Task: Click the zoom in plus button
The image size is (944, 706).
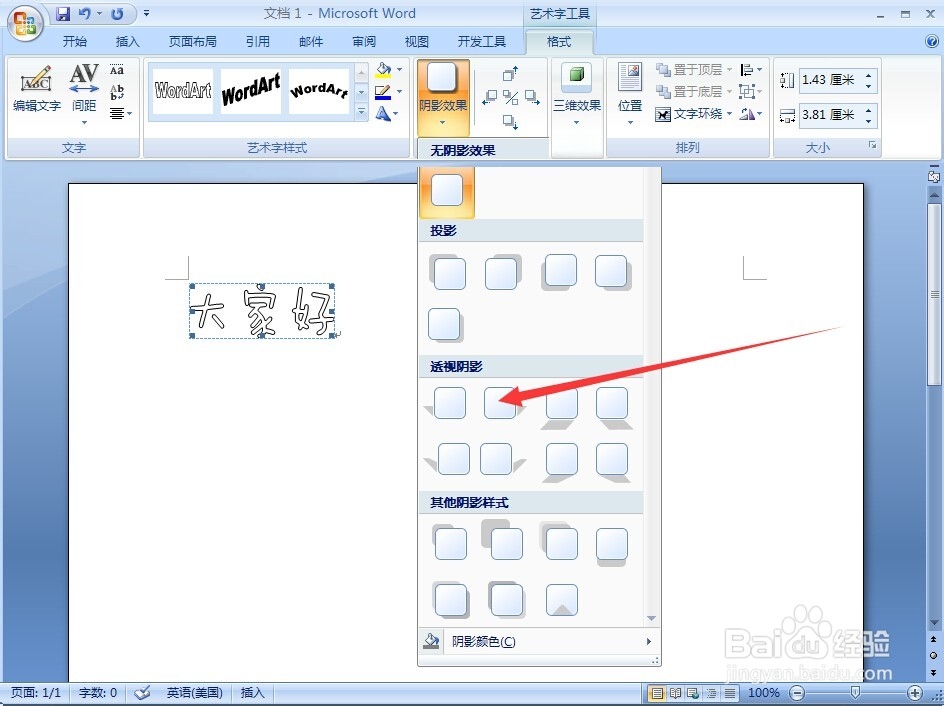Action: click(914, 693)
